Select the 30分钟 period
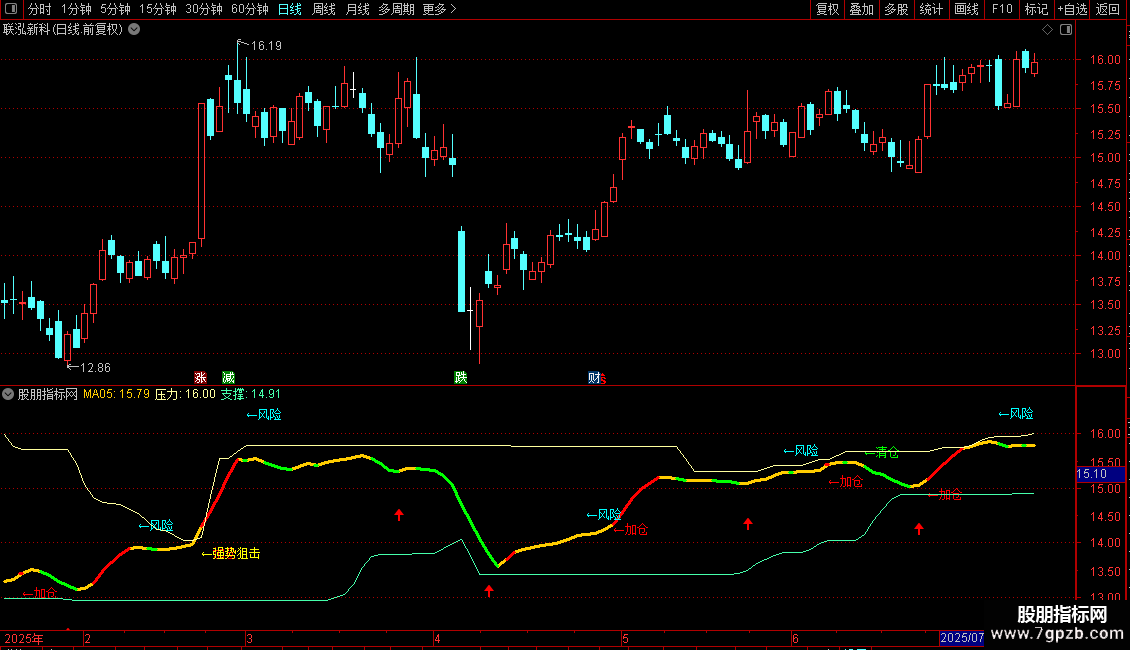1130x650 pixels. 203,9
